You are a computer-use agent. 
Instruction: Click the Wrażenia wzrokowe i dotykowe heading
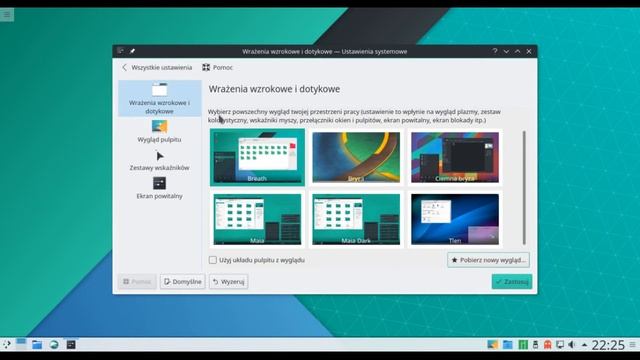pyautogui.click(x=274, y=89)
